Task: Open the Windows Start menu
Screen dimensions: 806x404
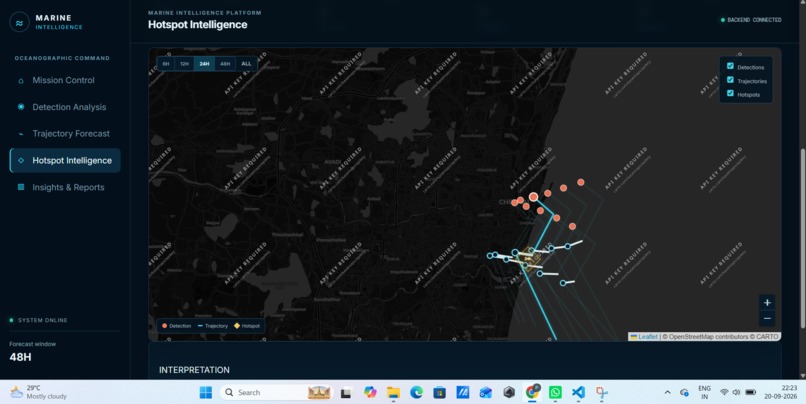Action: (206, 393)
